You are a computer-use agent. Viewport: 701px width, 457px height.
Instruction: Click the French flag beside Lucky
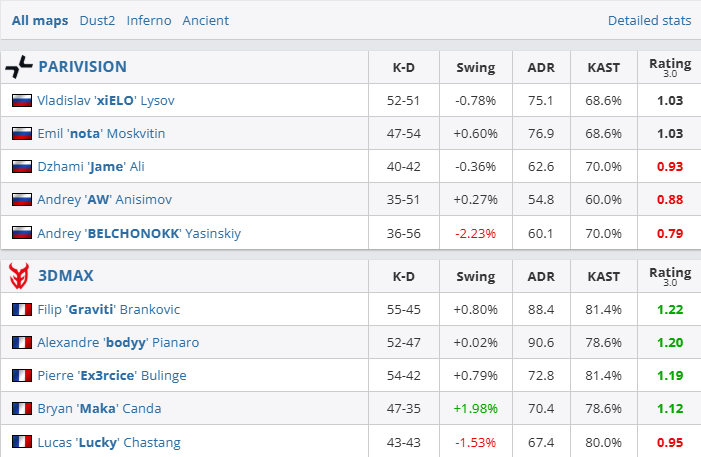coord(21,442)
